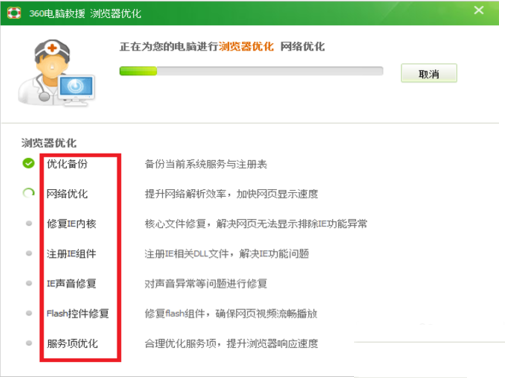Click the orange 浏览器优化 status text

[x=246, y=46]
